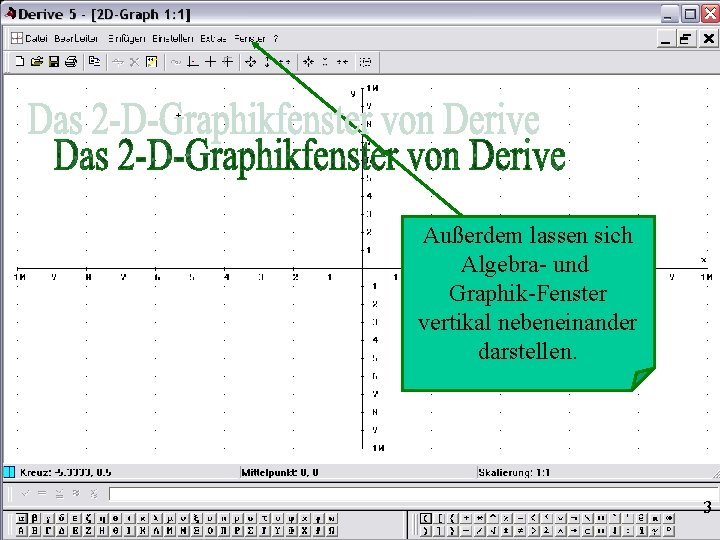Insert right arrow symbol from math toolbar
The height and width of the screenshot is (540, 720).
point(574,531)
